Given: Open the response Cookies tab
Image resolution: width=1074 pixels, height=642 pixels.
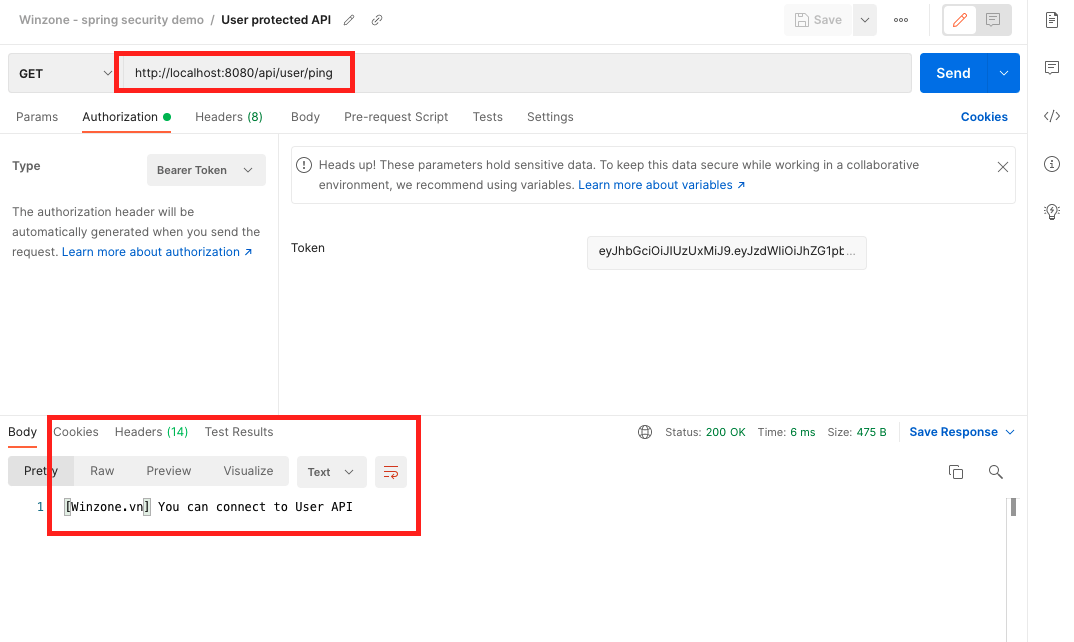Looking at the screenshot, I should tap(76, 432).
